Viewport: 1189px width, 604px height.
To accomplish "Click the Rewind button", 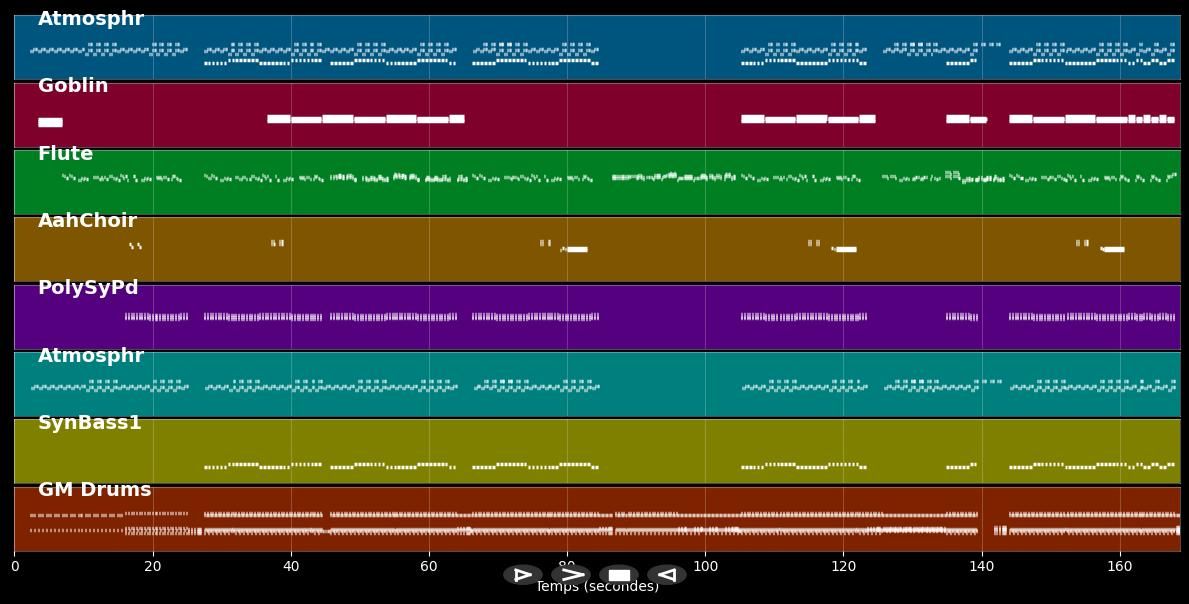I will click(666, 574).
